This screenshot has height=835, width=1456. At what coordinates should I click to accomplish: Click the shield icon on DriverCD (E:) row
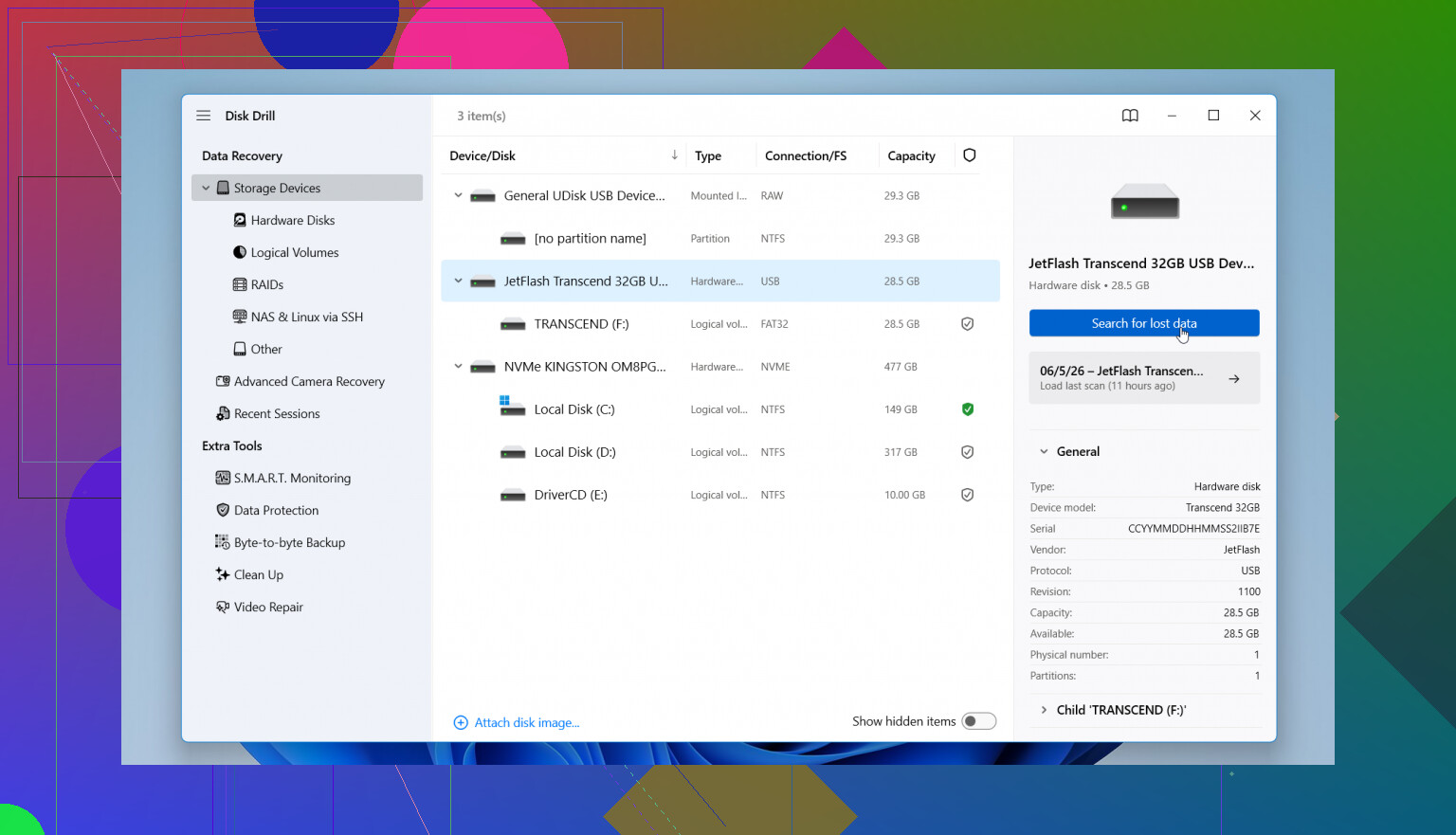(x=968, y=495)
